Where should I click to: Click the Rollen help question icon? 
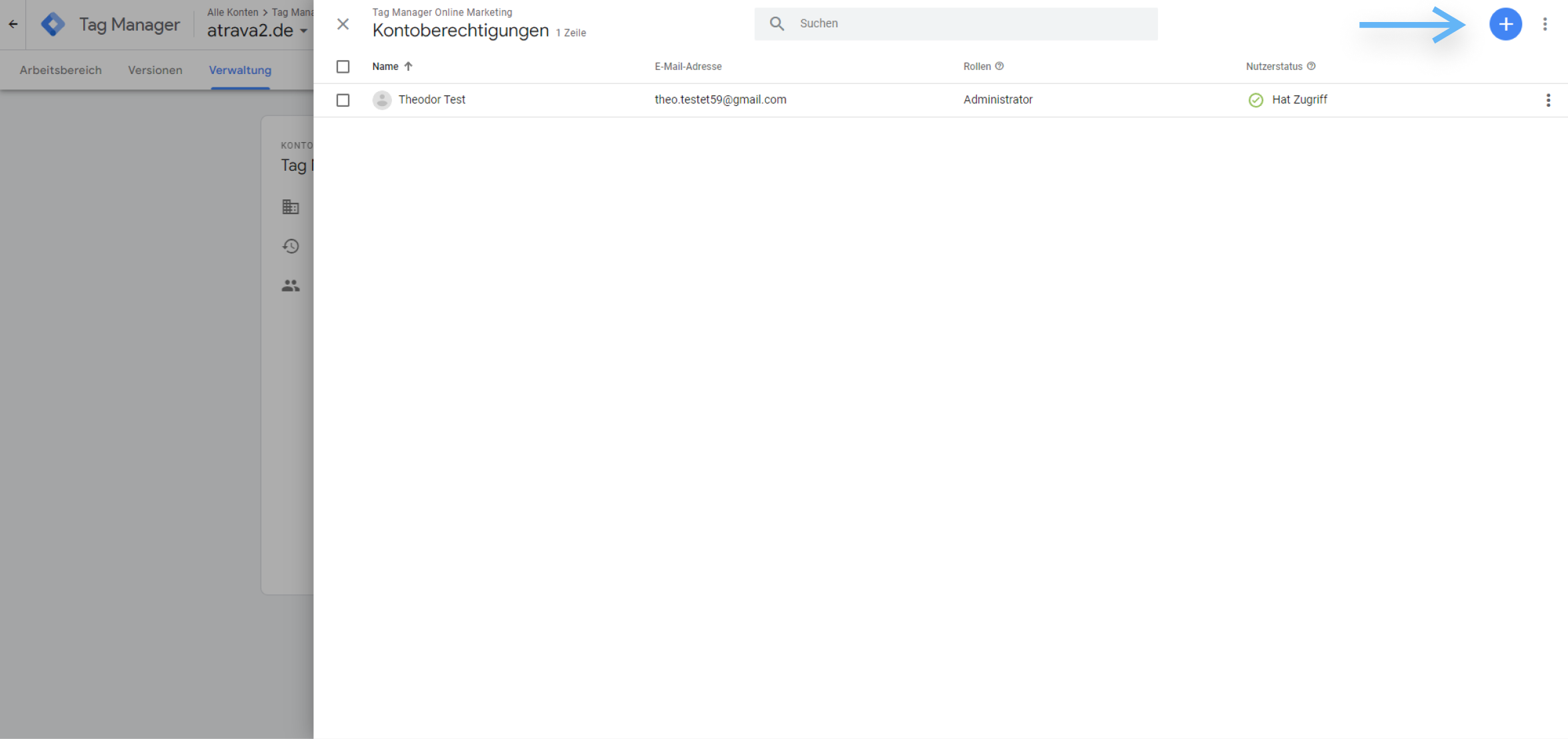coord(999,66)
